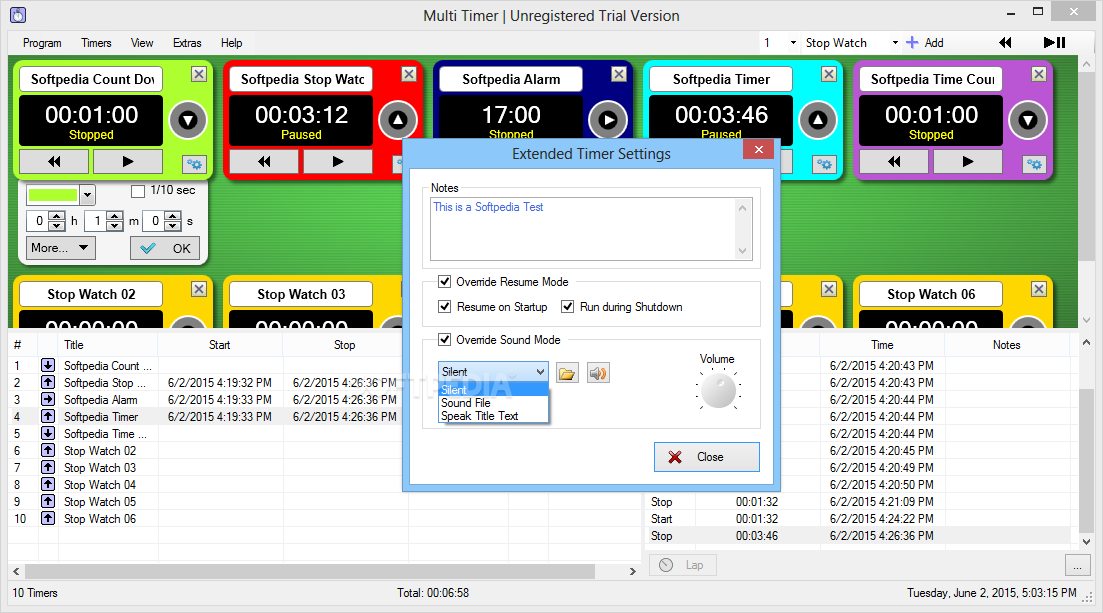Click the Notes column header in log

pos(1006,345)
